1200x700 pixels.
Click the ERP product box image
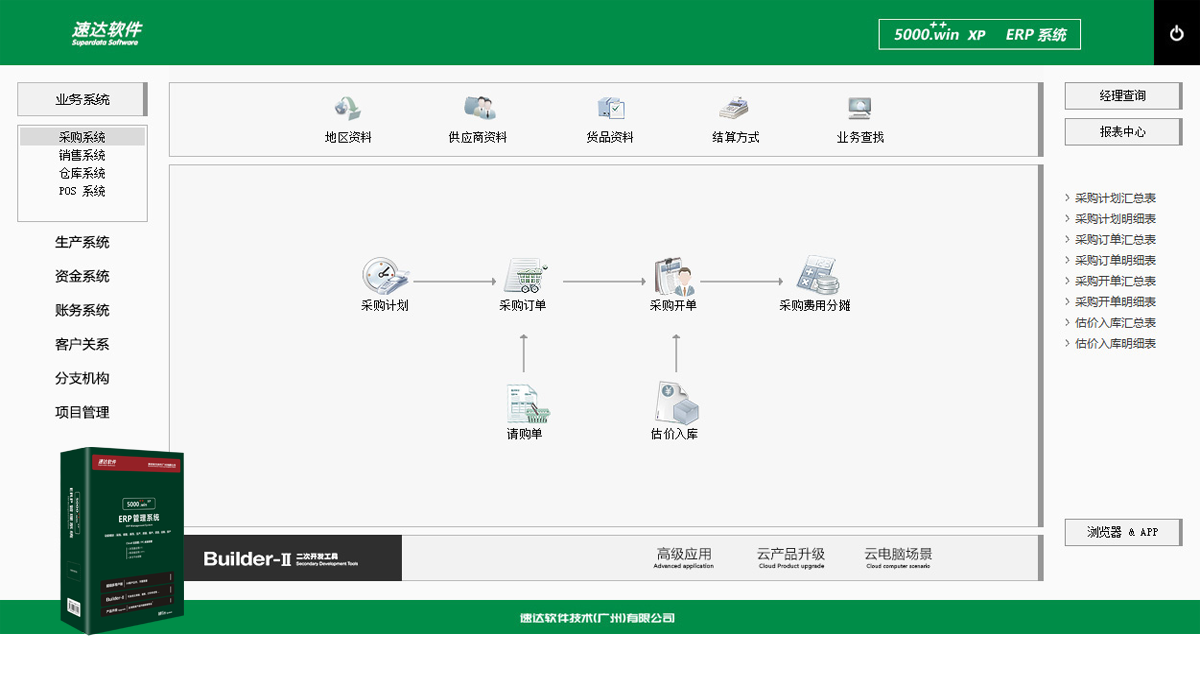click(x=122, y=540)
